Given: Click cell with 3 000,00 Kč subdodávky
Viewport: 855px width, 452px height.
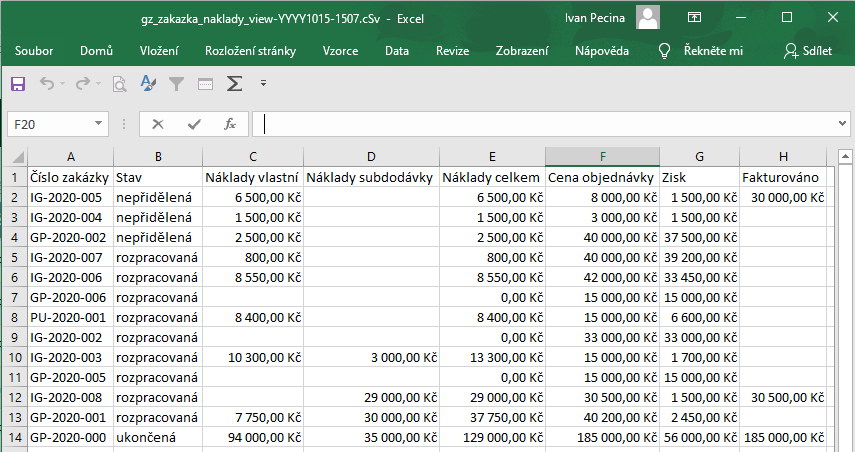Looking at the screenshot, I should (x=371, y=358).
